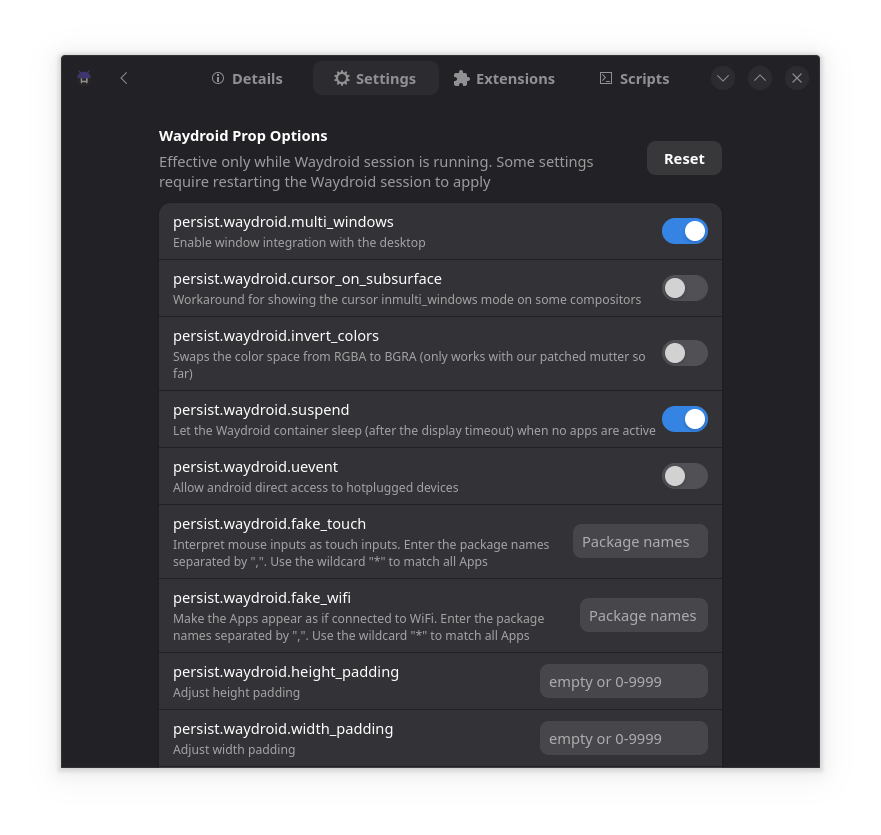
Task: Disable persist.waydroid.multi_windows
Action: 684,230
